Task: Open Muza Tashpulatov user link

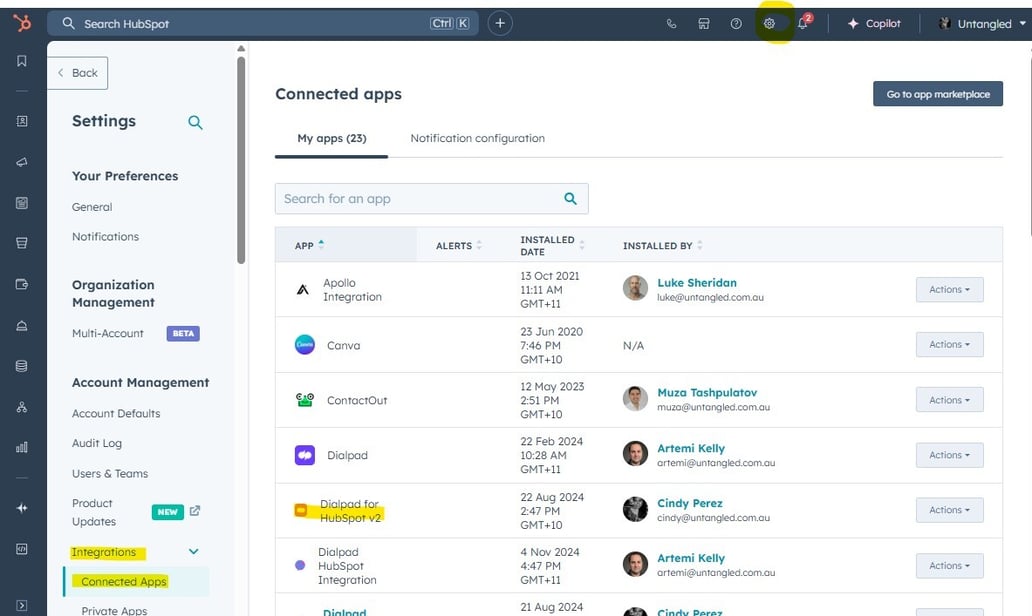Action: [707, 392]
